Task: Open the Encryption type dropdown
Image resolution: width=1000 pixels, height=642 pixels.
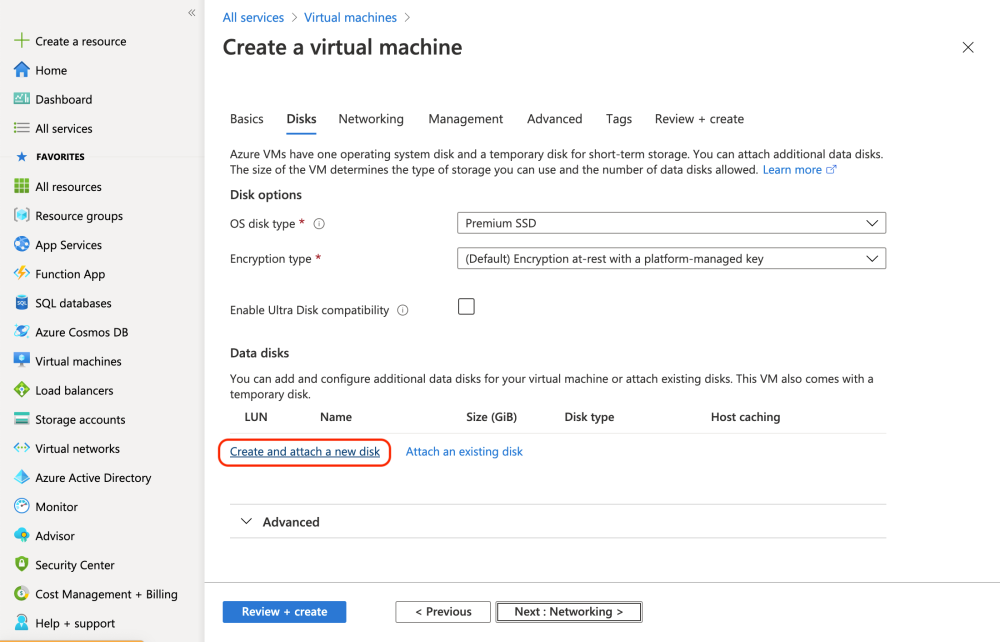Action: pos(671,258)
